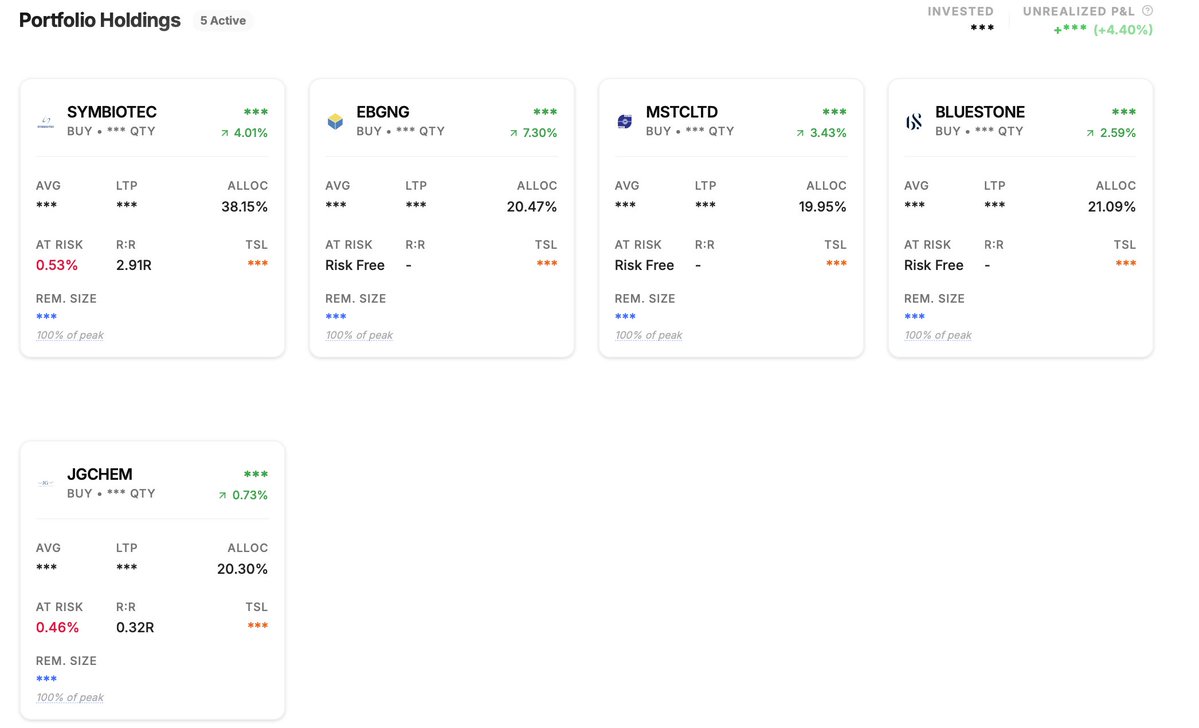Click the up-arrow icon beside 7.30%
The height and width of the screenshot is (728, 1199).
[514, 133]
